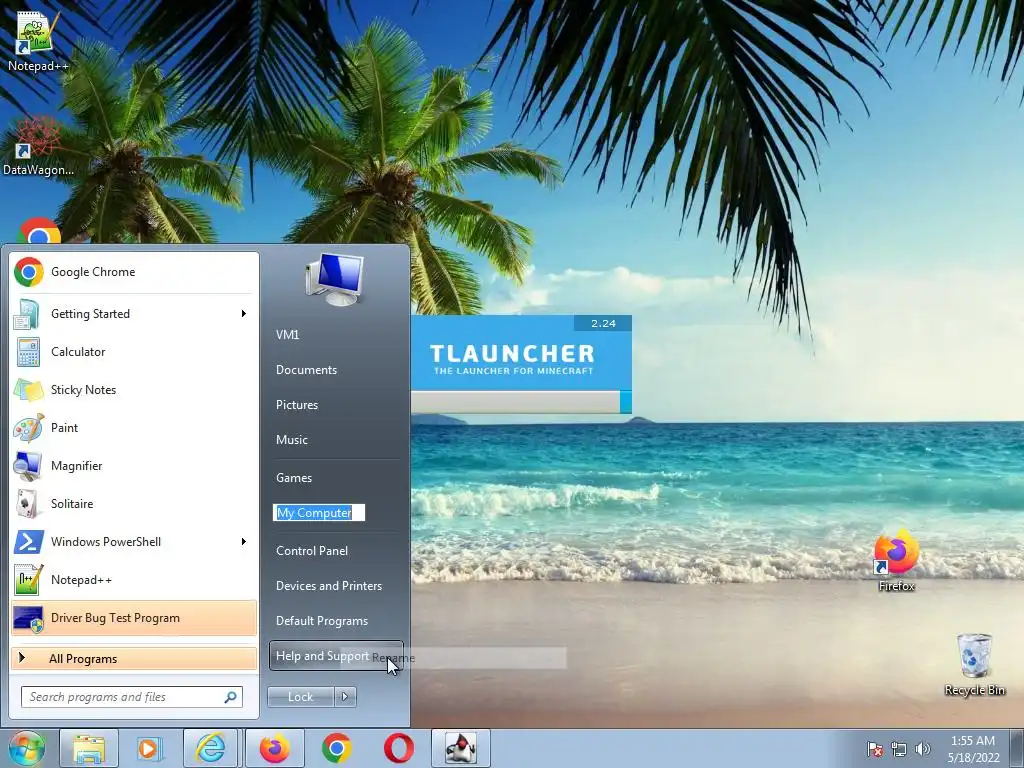Expand Windows PowerShell jump list arrow

(x=244, y=541)
